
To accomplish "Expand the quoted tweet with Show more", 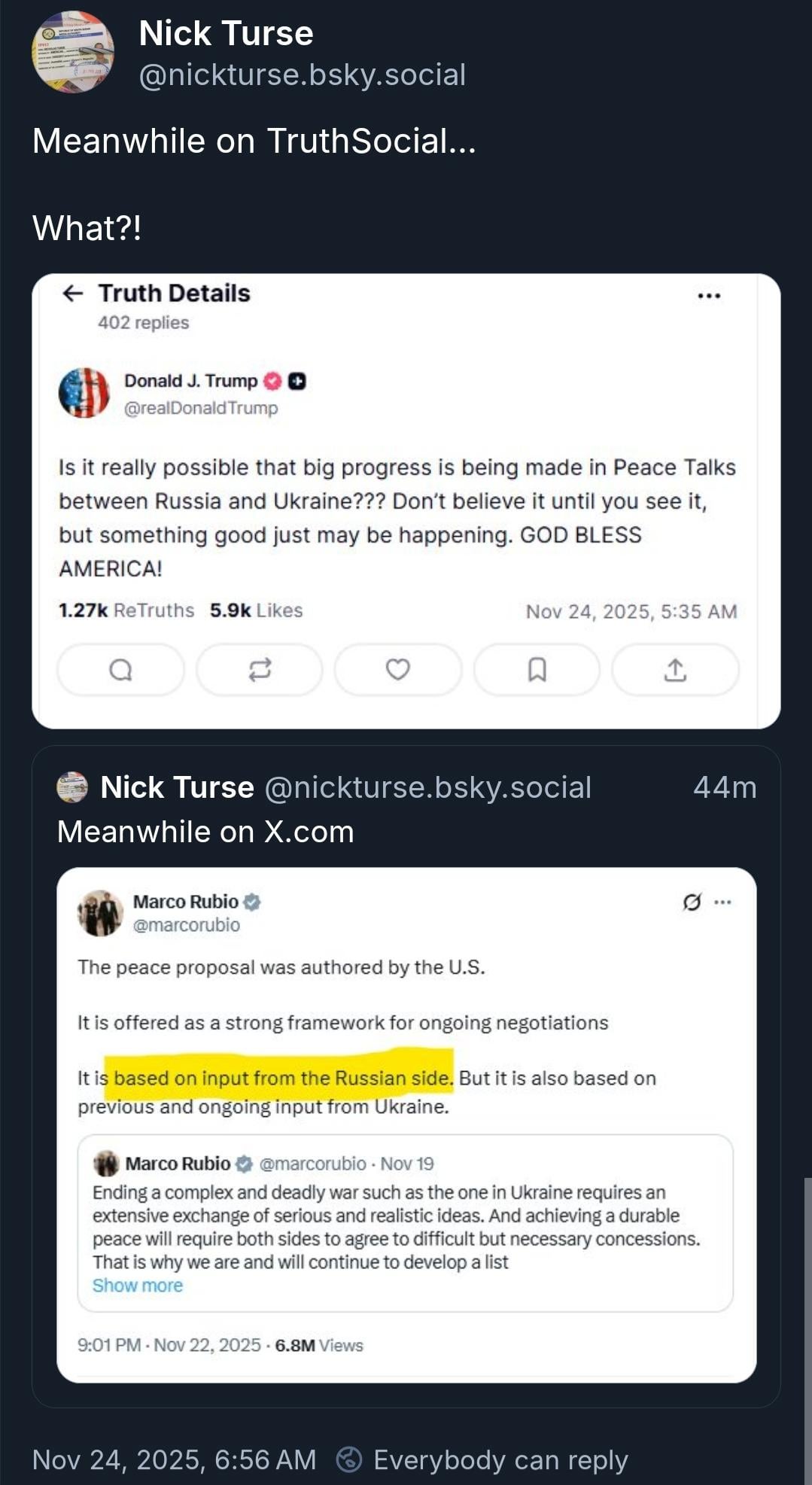I will click(138, 1286).
